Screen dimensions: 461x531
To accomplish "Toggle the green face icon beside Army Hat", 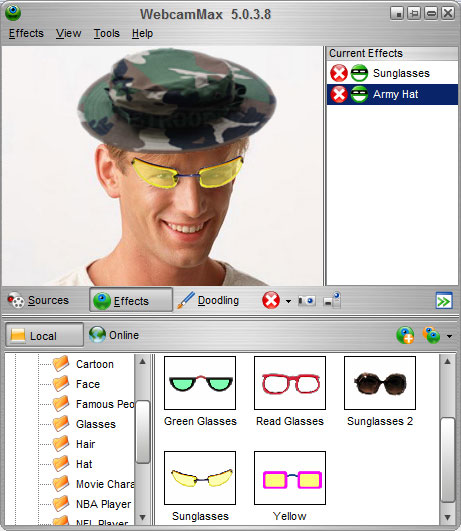I will tap(359, 94).
